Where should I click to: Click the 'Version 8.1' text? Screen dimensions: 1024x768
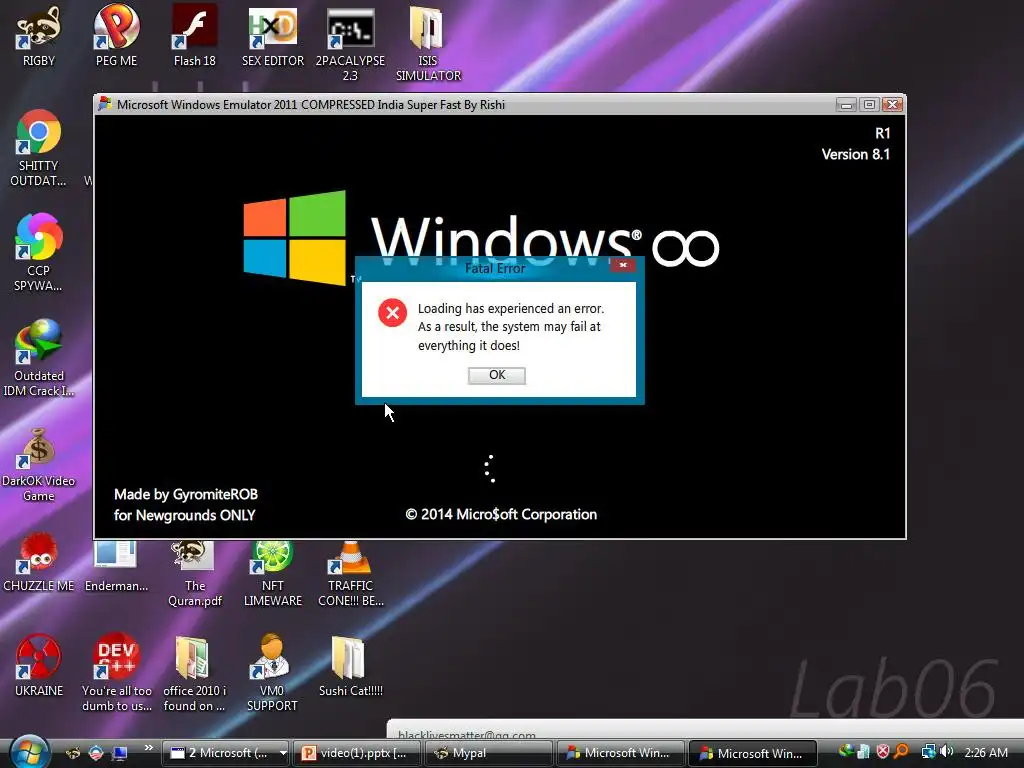tap(856, 154)
